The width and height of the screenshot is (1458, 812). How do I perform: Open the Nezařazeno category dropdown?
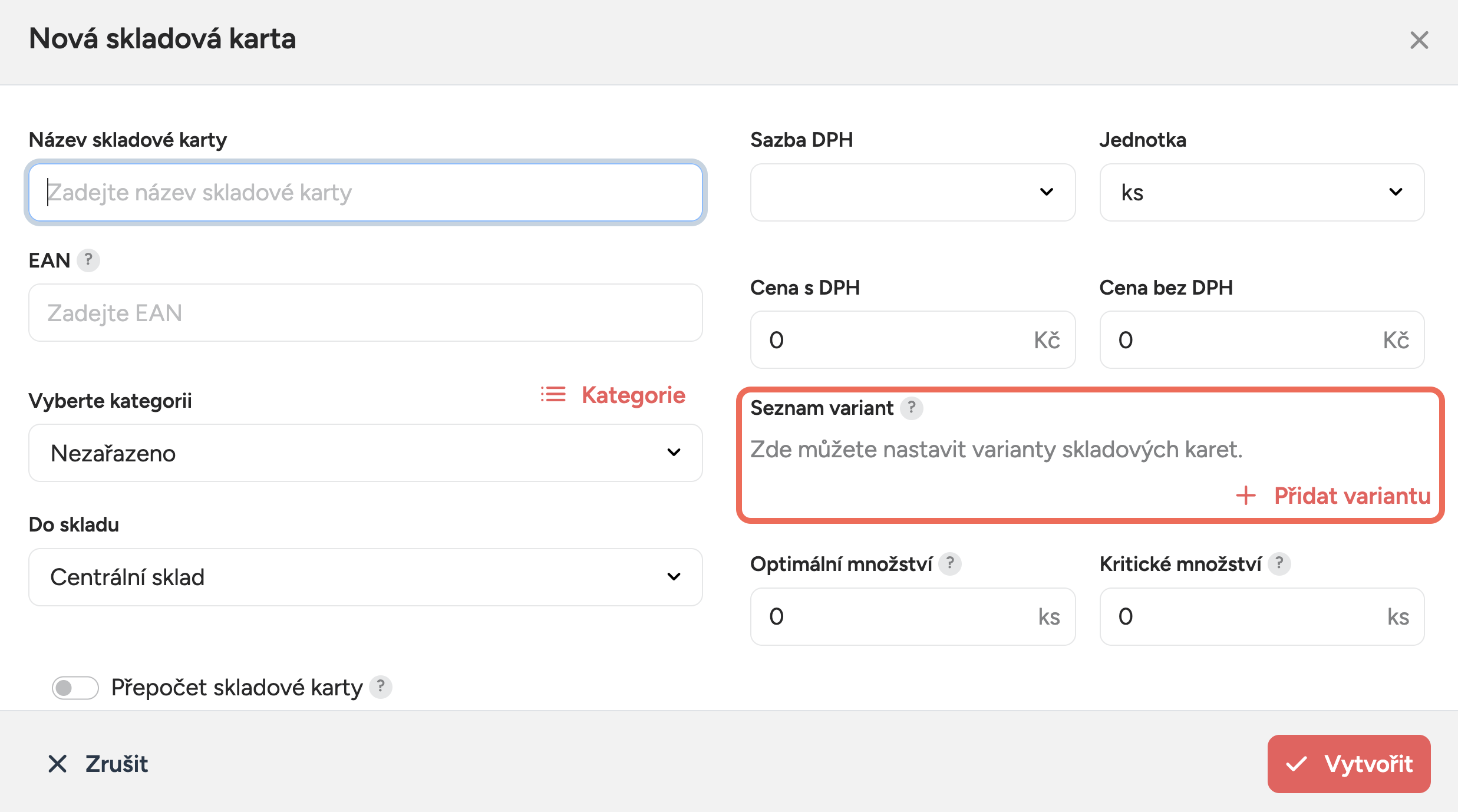click(x=365, y=453)
